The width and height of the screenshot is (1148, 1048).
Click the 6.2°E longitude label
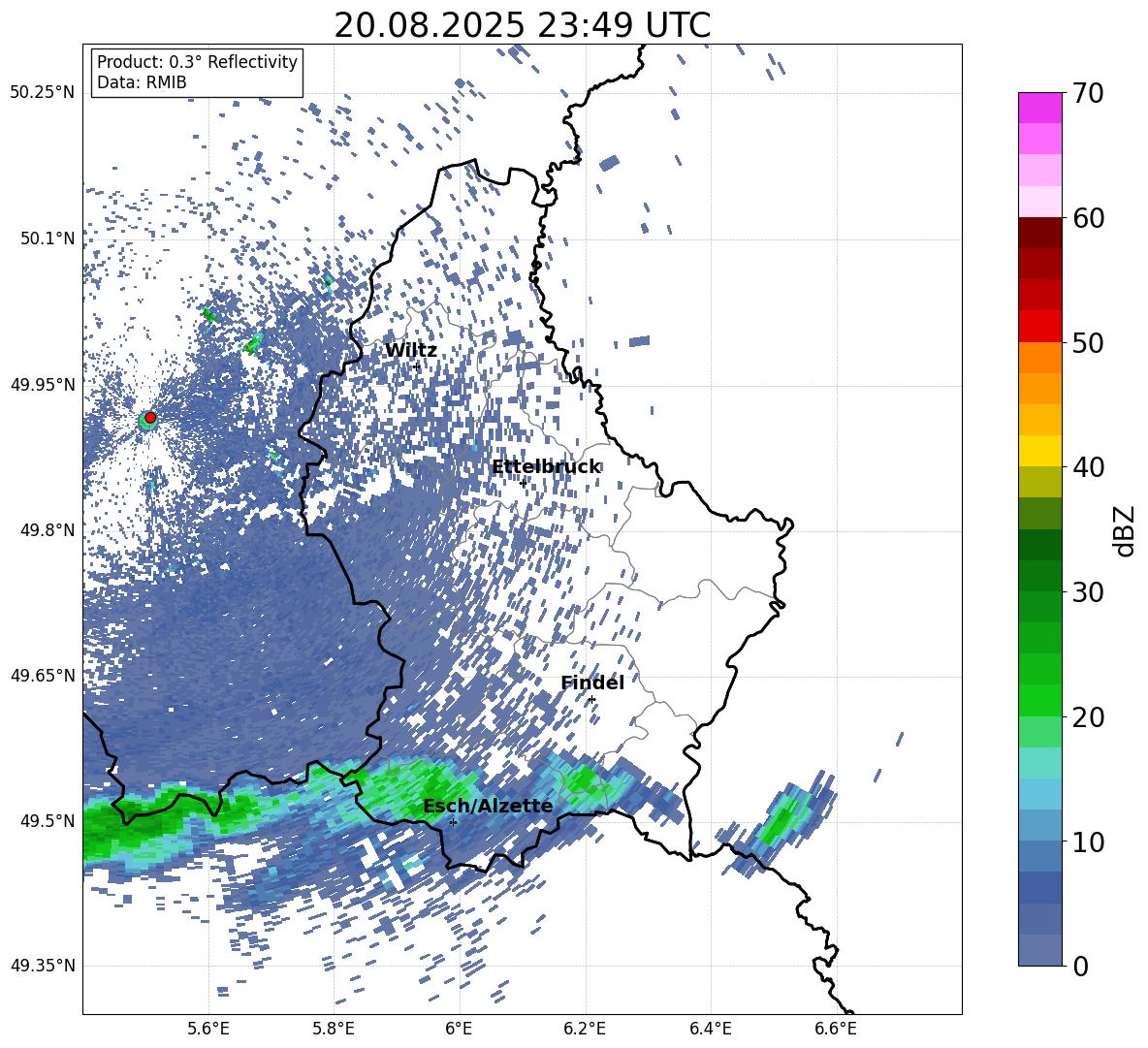(585, 1029)
